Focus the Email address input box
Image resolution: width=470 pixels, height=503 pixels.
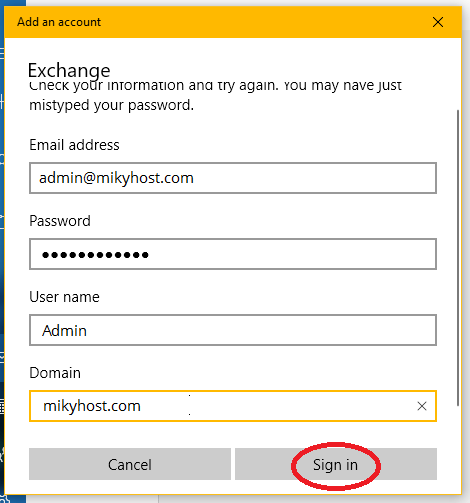coord(233,178)
